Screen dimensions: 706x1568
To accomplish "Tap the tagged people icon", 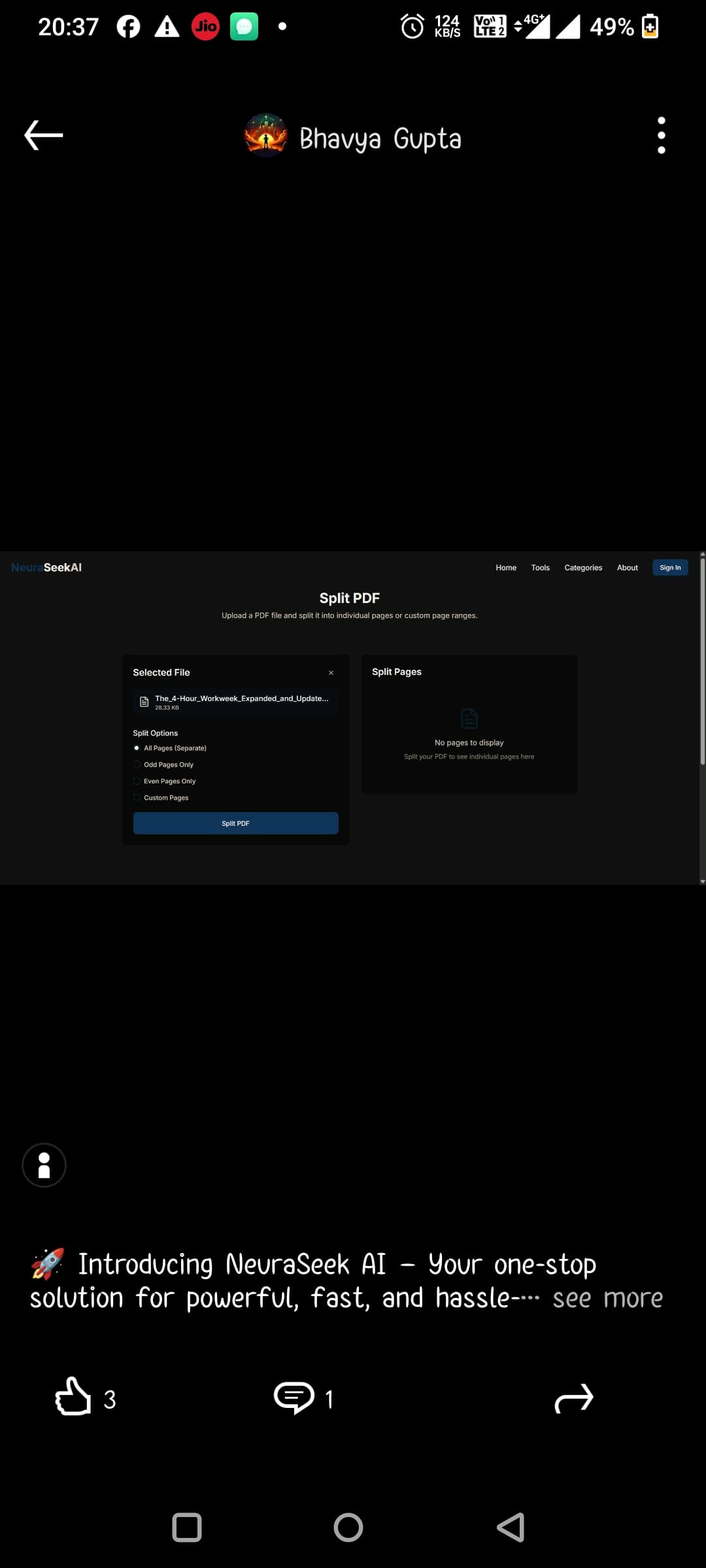I will 44,1165.
